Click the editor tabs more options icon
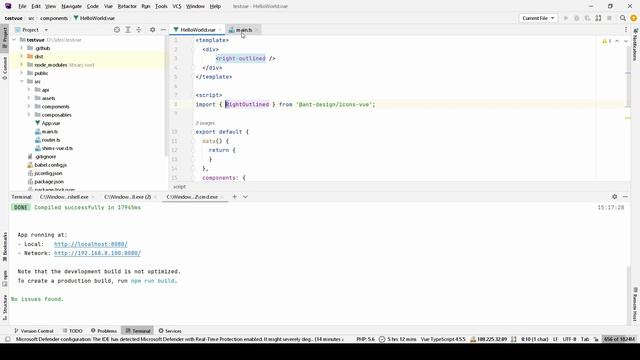Viewport: 640px width, 360px height. coord(626,30)
